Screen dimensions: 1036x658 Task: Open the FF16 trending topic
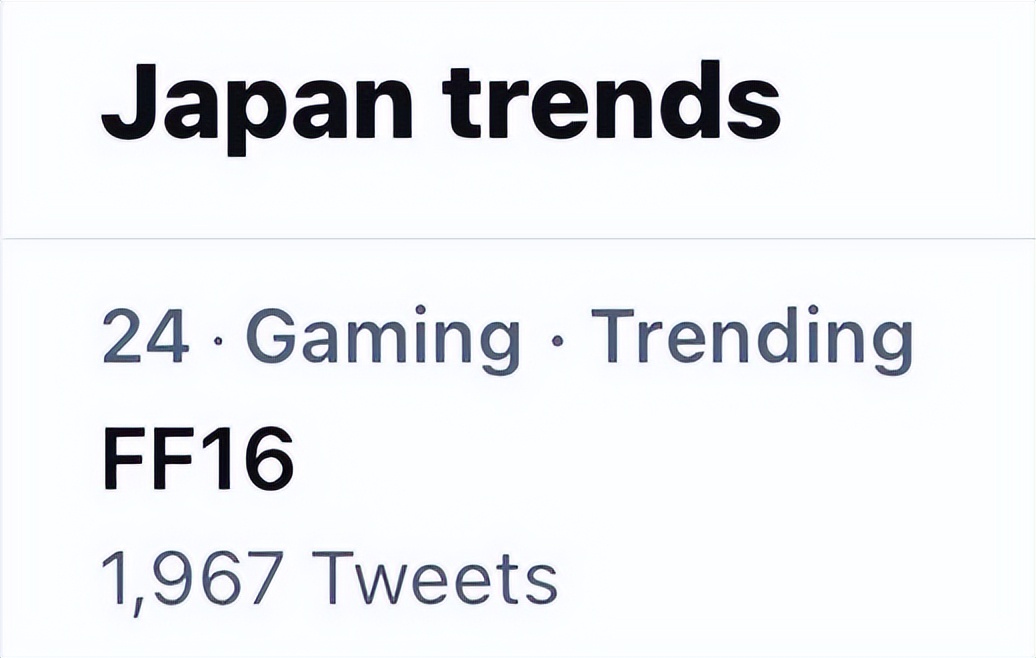point(198,460)
